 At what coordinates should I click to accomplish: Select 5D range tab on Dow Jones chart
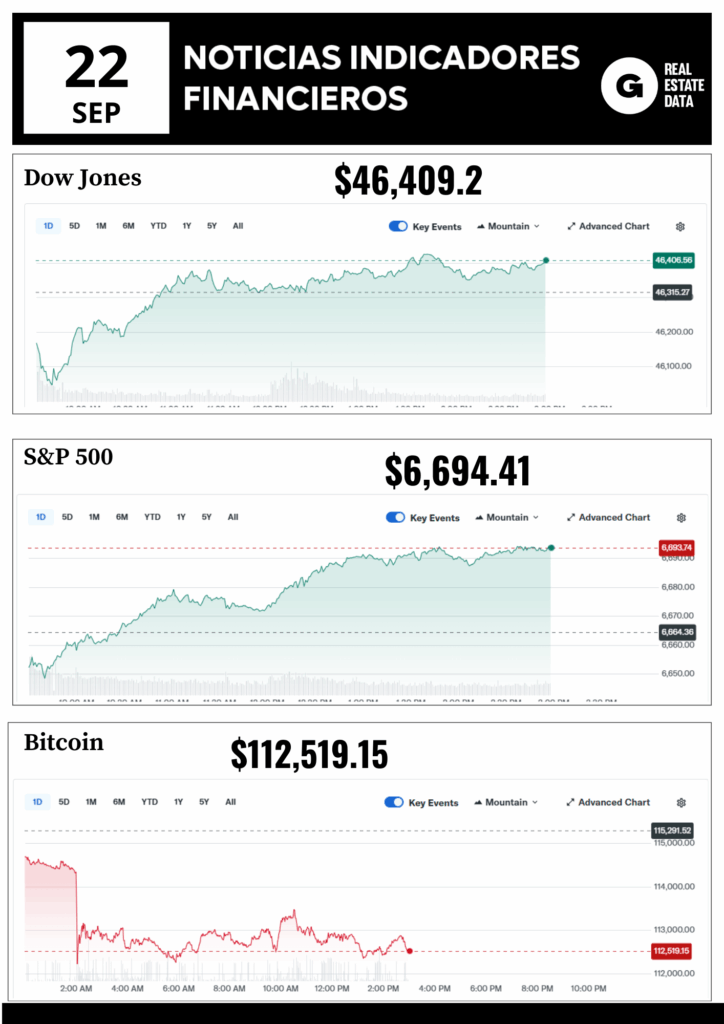[x=75, y=226]
